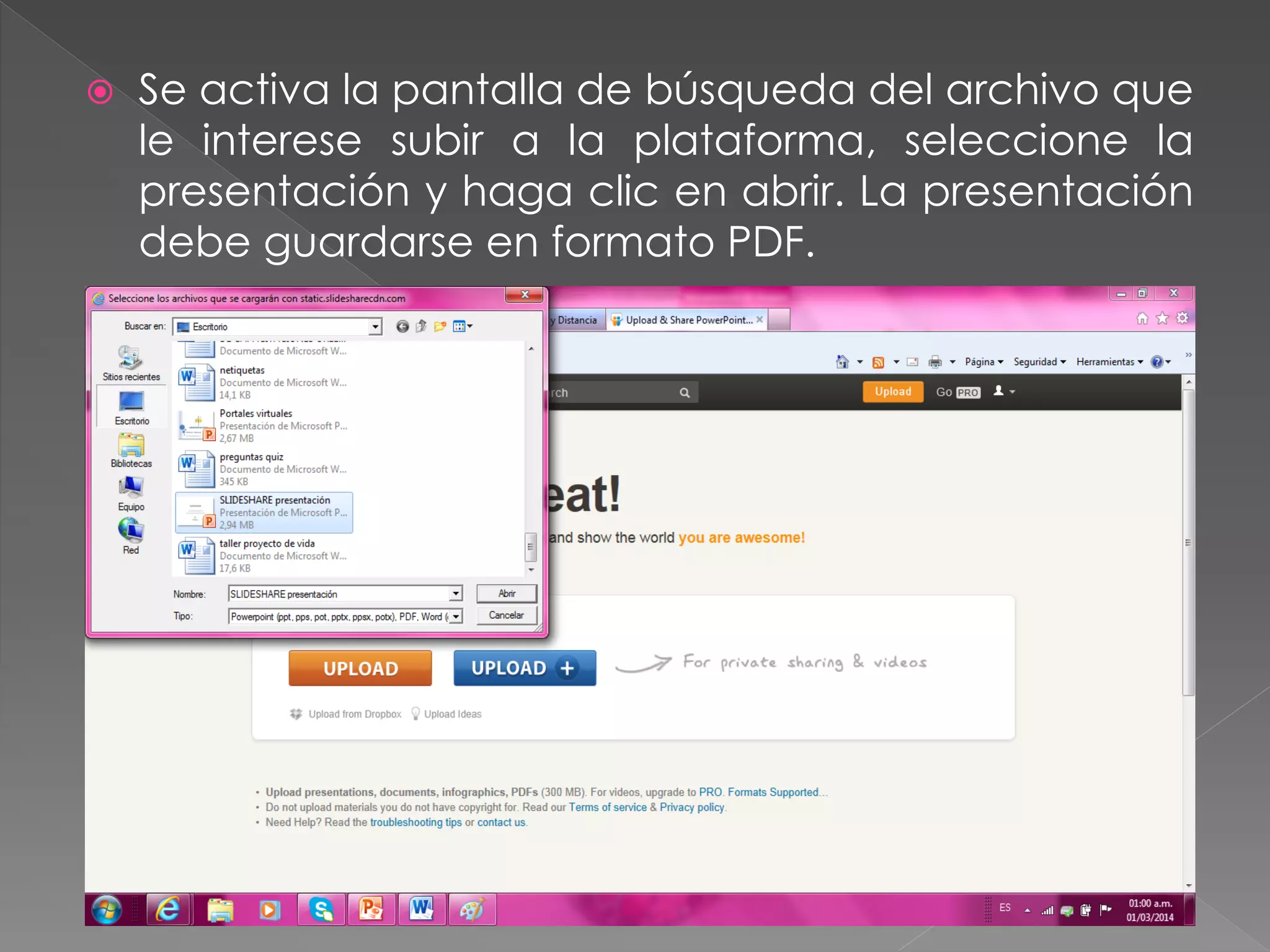1270x952 pixels.
Task: Open PowerPoint from taskbar
Action: pyautogui.click(x=371, y=910)
